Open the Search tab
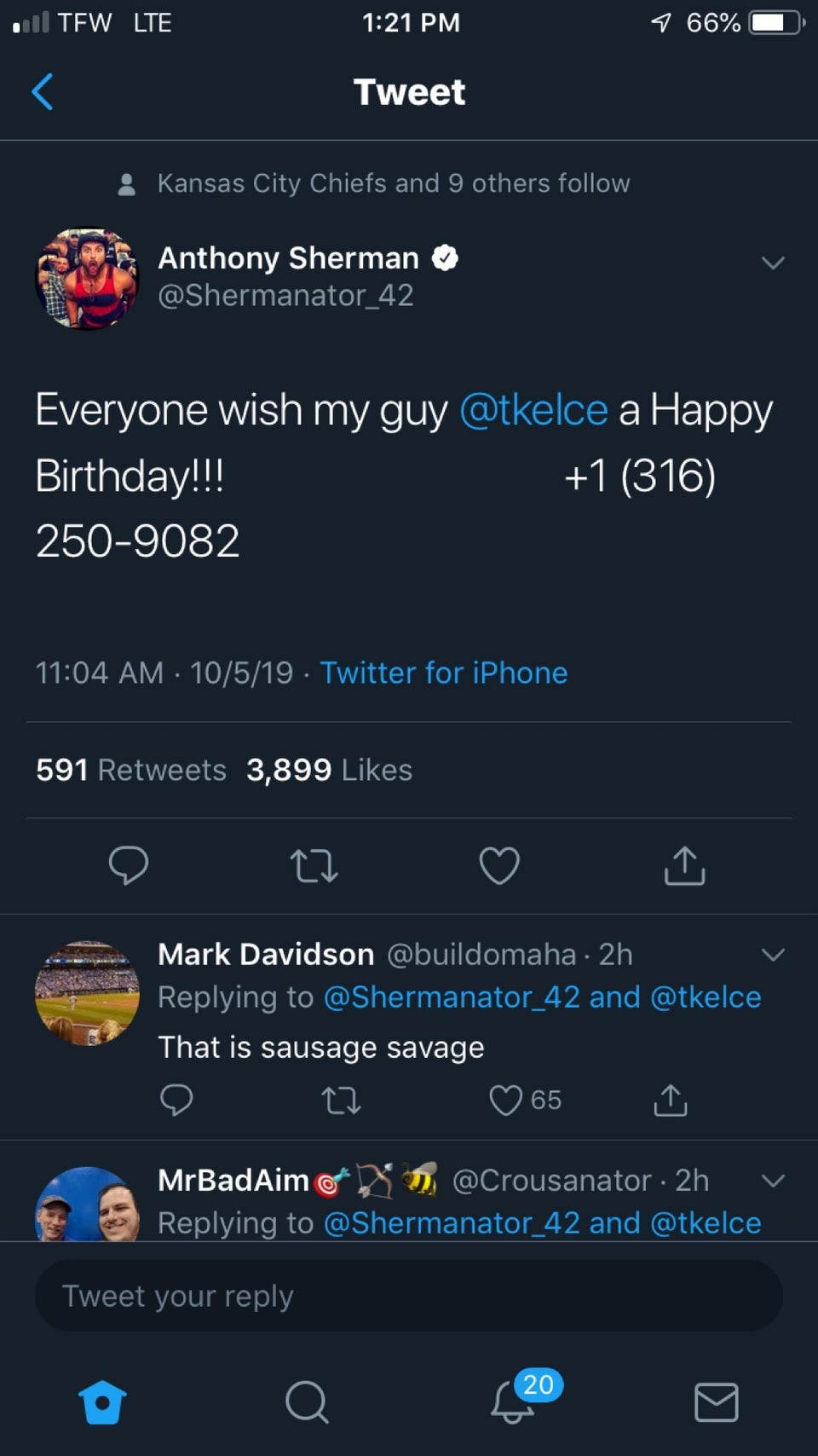 click(307, 1401)
